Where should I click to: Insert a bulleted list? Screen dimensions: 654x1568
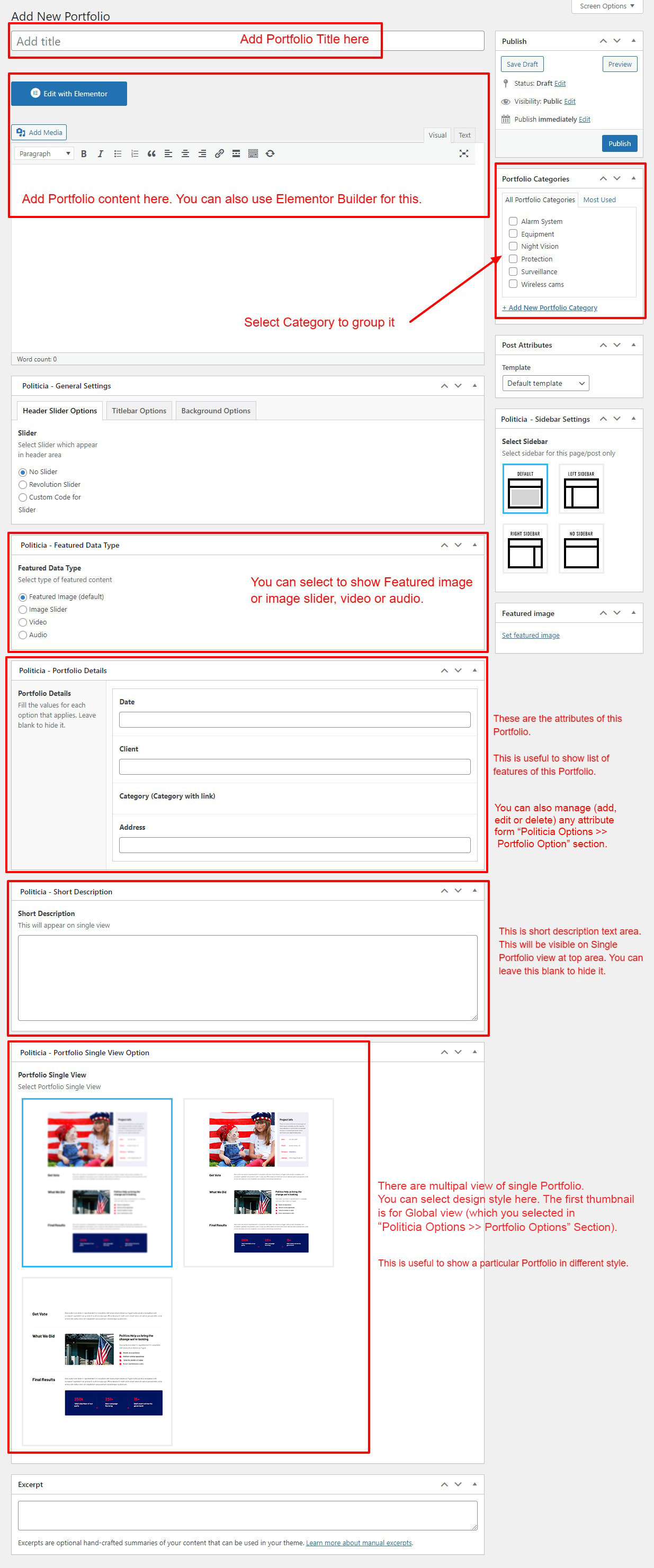[118, 154]
